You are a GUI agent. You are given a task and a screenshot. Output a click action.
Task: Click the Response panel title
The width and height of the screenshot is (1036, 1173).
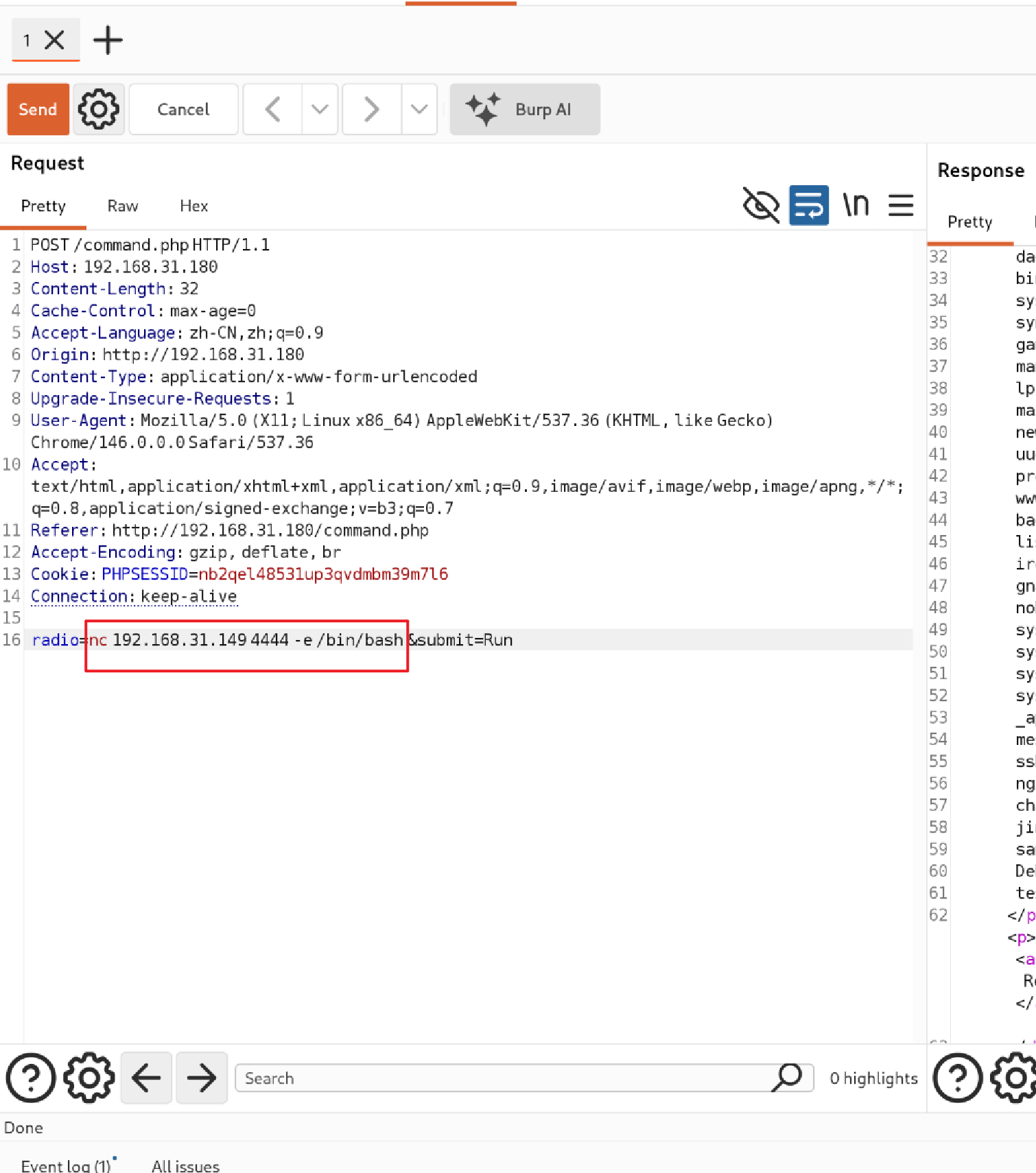(981, 170)
